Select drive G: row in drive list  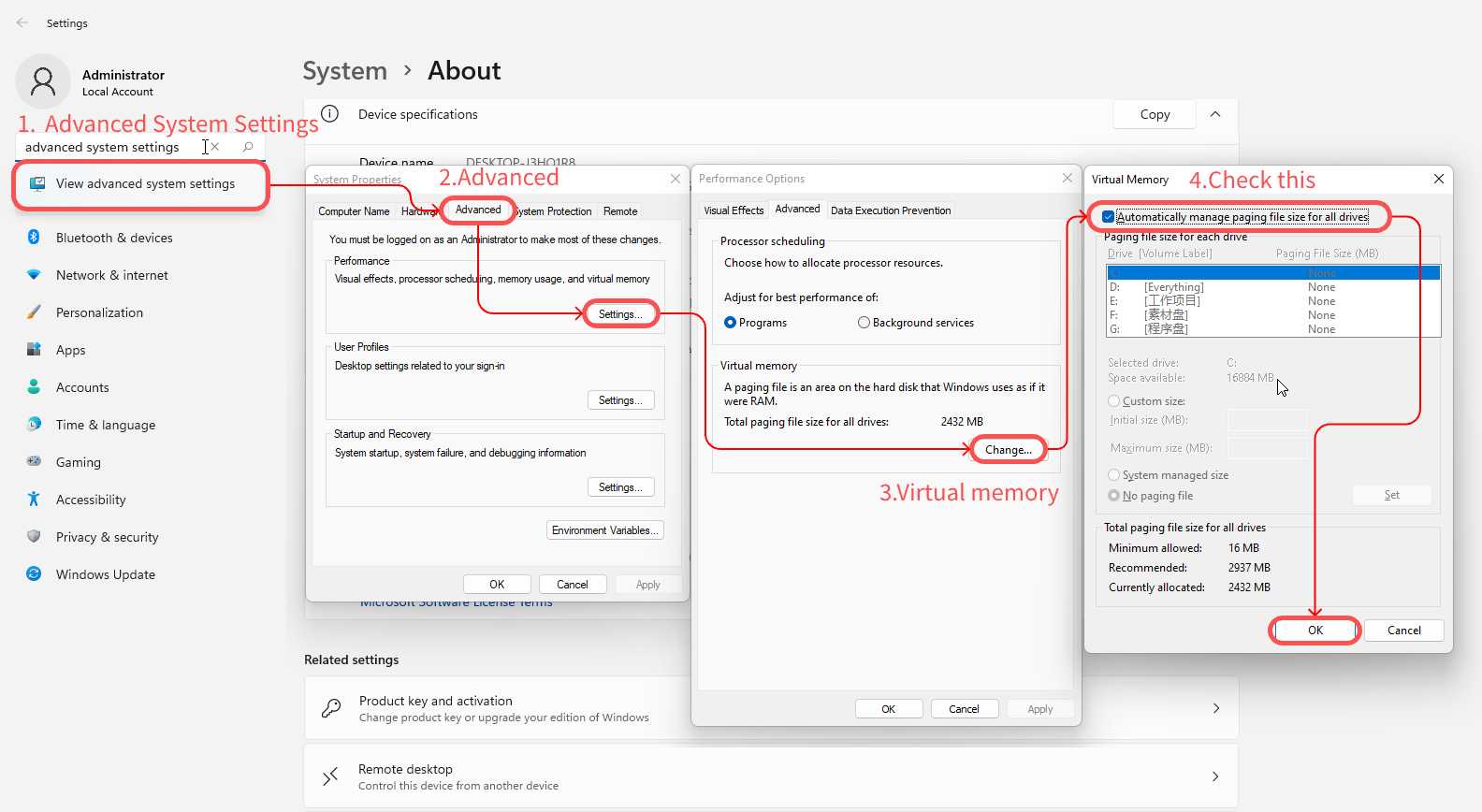click(x=1273, y=329)
